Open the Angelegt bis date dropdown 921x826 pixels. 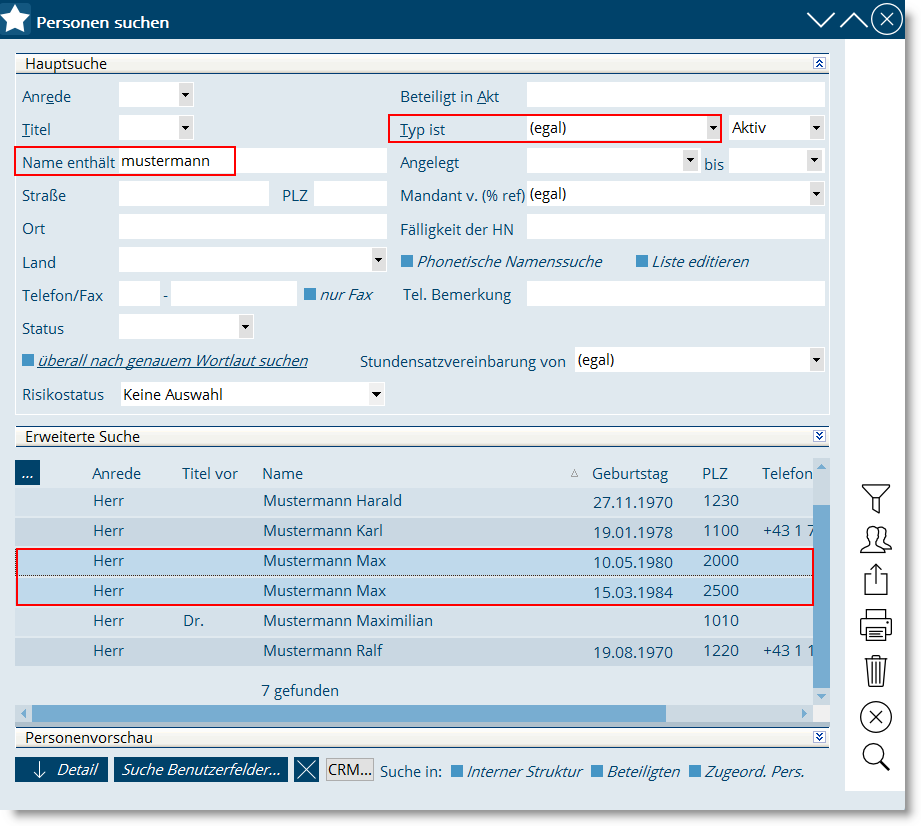[x=814, y=160]
